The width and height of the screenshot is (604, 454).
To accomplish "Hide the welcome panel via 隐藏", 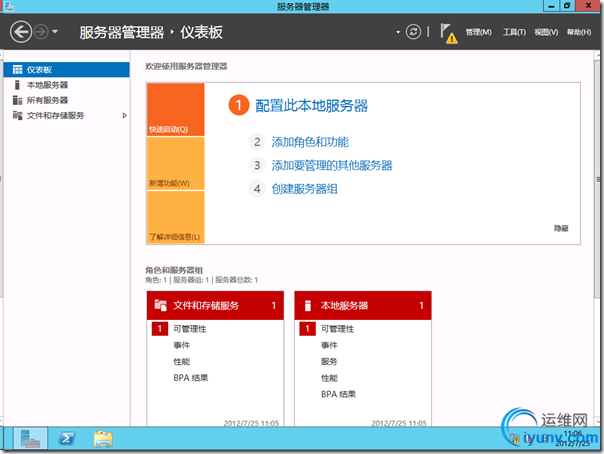I will coord(561,228).
